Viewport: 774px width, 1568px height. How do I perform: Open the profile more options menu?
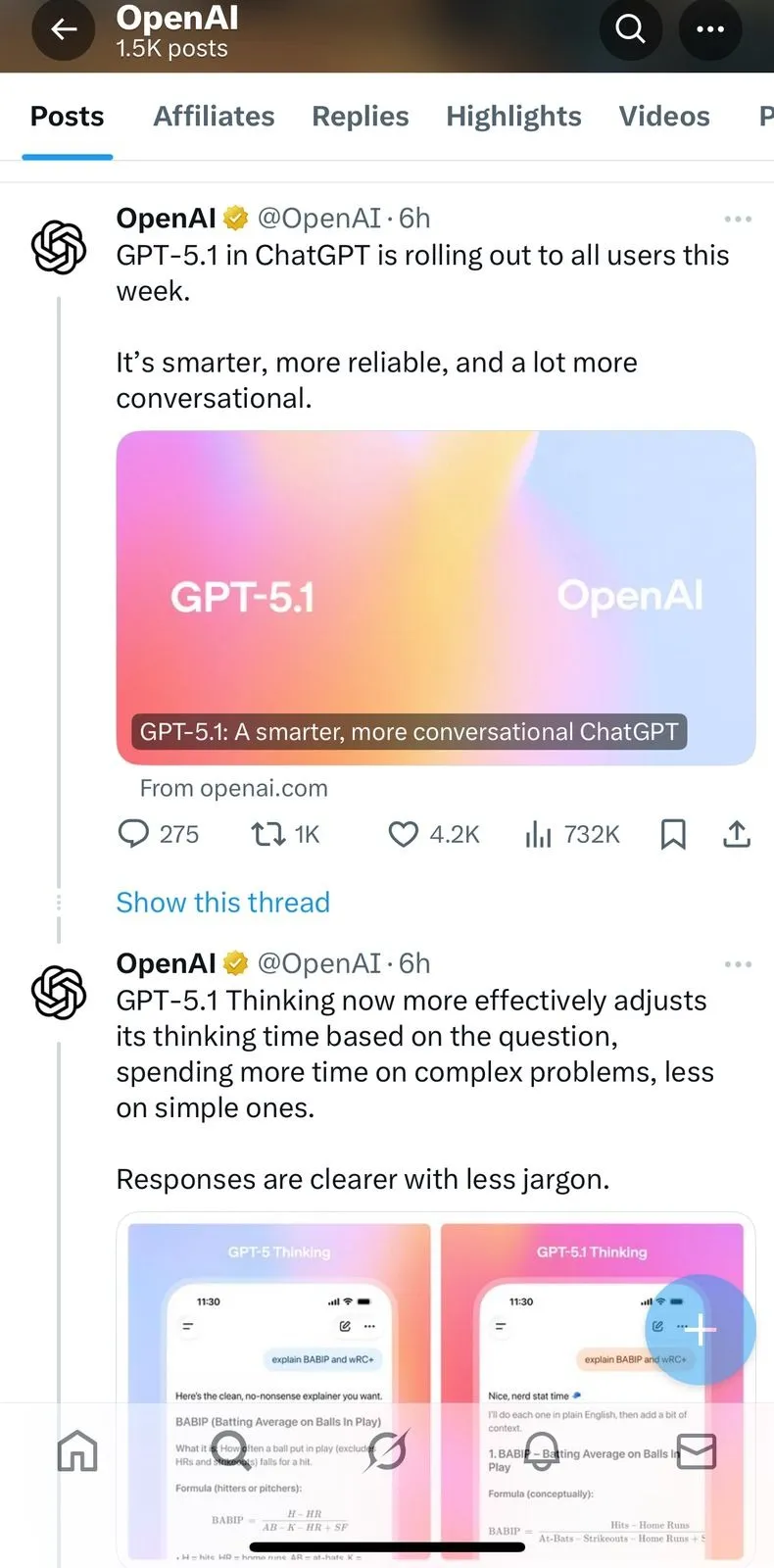[x=710, y=29]
